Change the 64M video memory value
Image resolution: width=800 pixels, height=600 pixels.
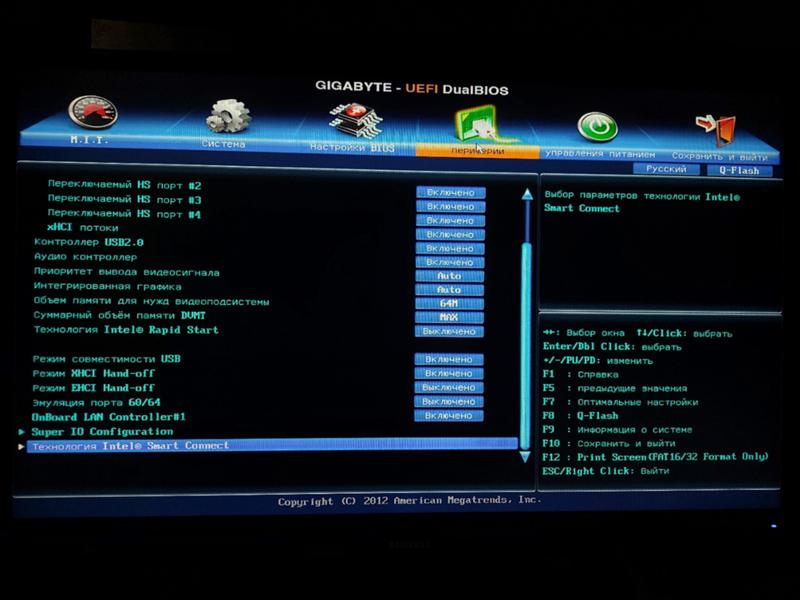449,303
